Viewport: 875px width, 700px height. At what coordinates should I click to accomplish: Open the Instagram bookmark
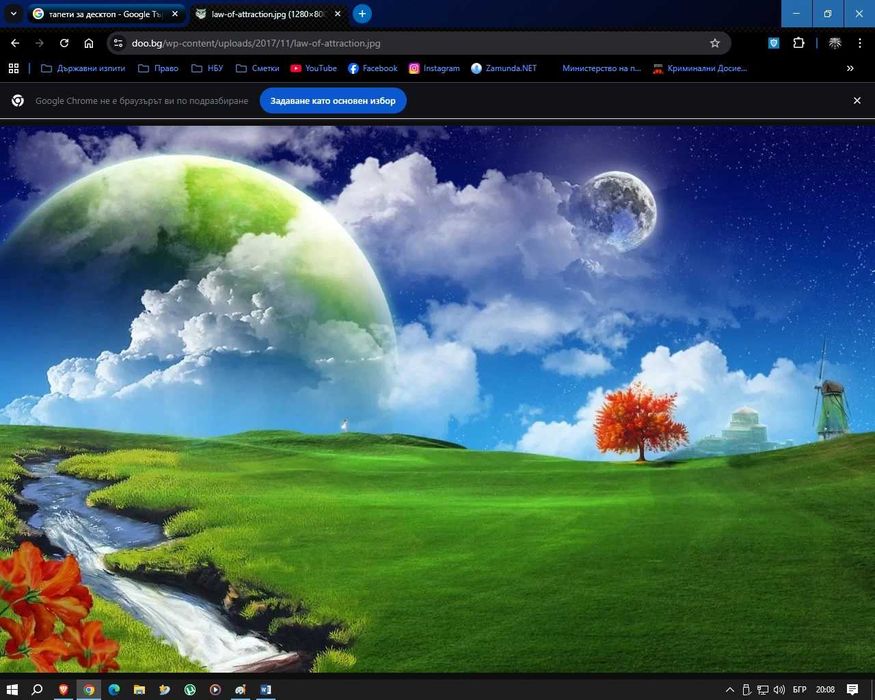point(434,68)
